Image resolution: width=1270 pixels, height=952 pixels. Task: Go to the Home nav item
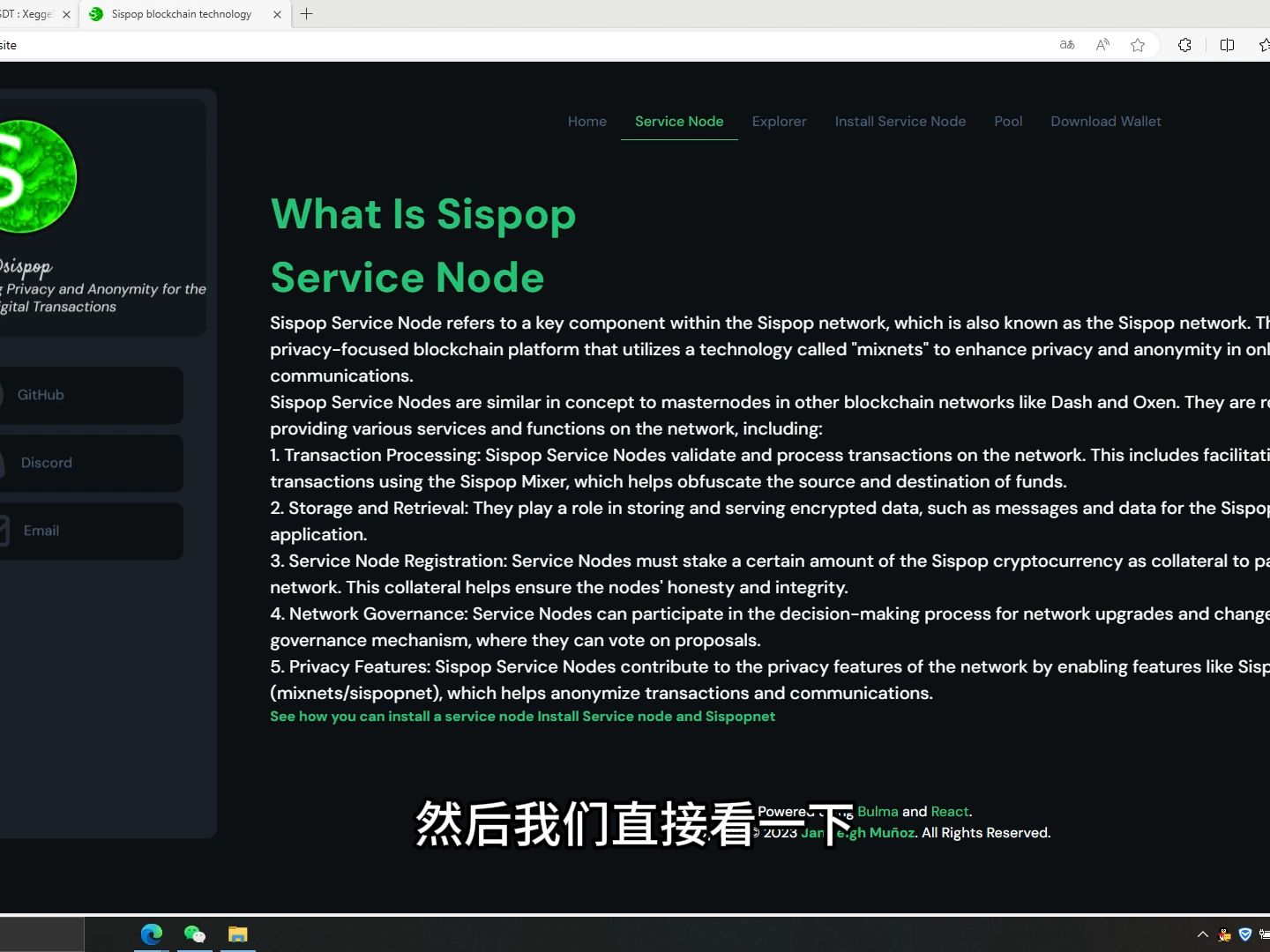pos(587,122)
